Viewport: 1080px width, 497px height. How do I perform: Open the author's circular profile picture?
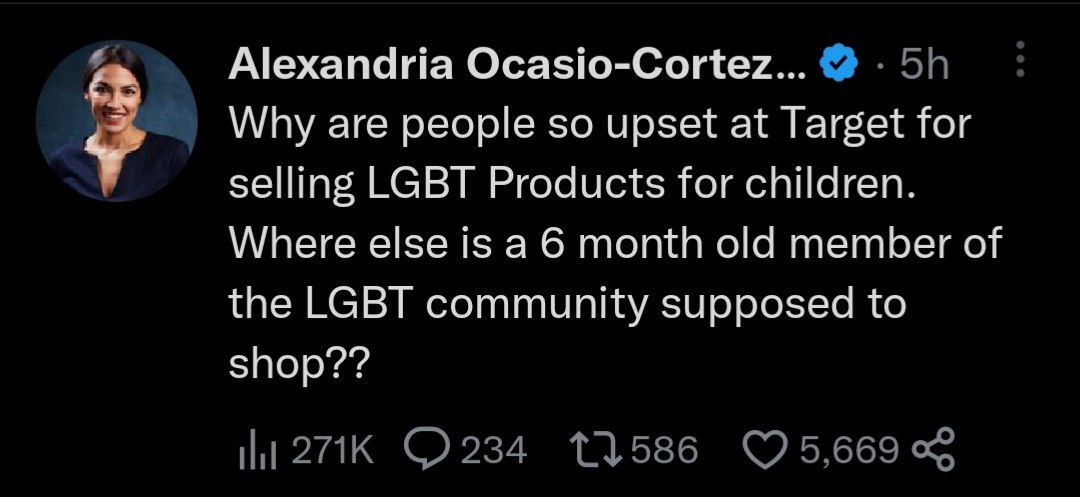(x=116, y=121)
